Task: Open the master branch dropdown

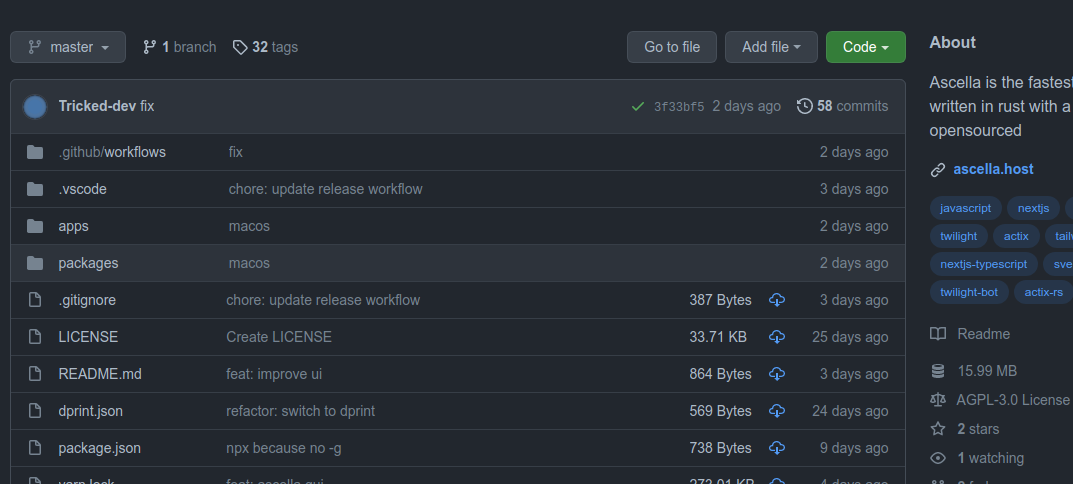Action: click(x=68, y=47)
